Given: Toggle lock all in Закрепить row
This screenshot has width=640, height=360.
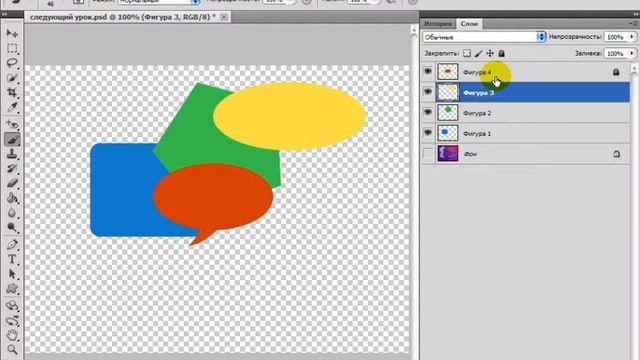Looking at the screenshot, I should click(502, 53).
